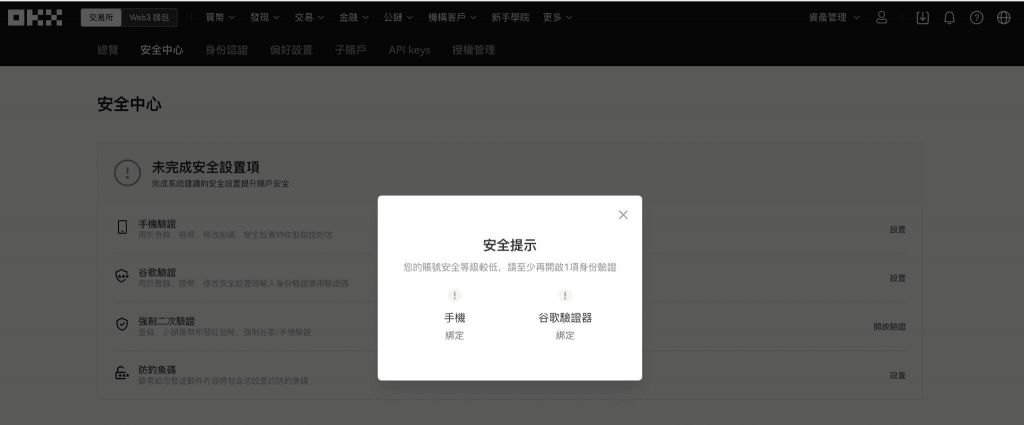Click the warning icon above 手機
This screenshot has width=1024, height=425.
pyautogui.click(x=455, y=296)
